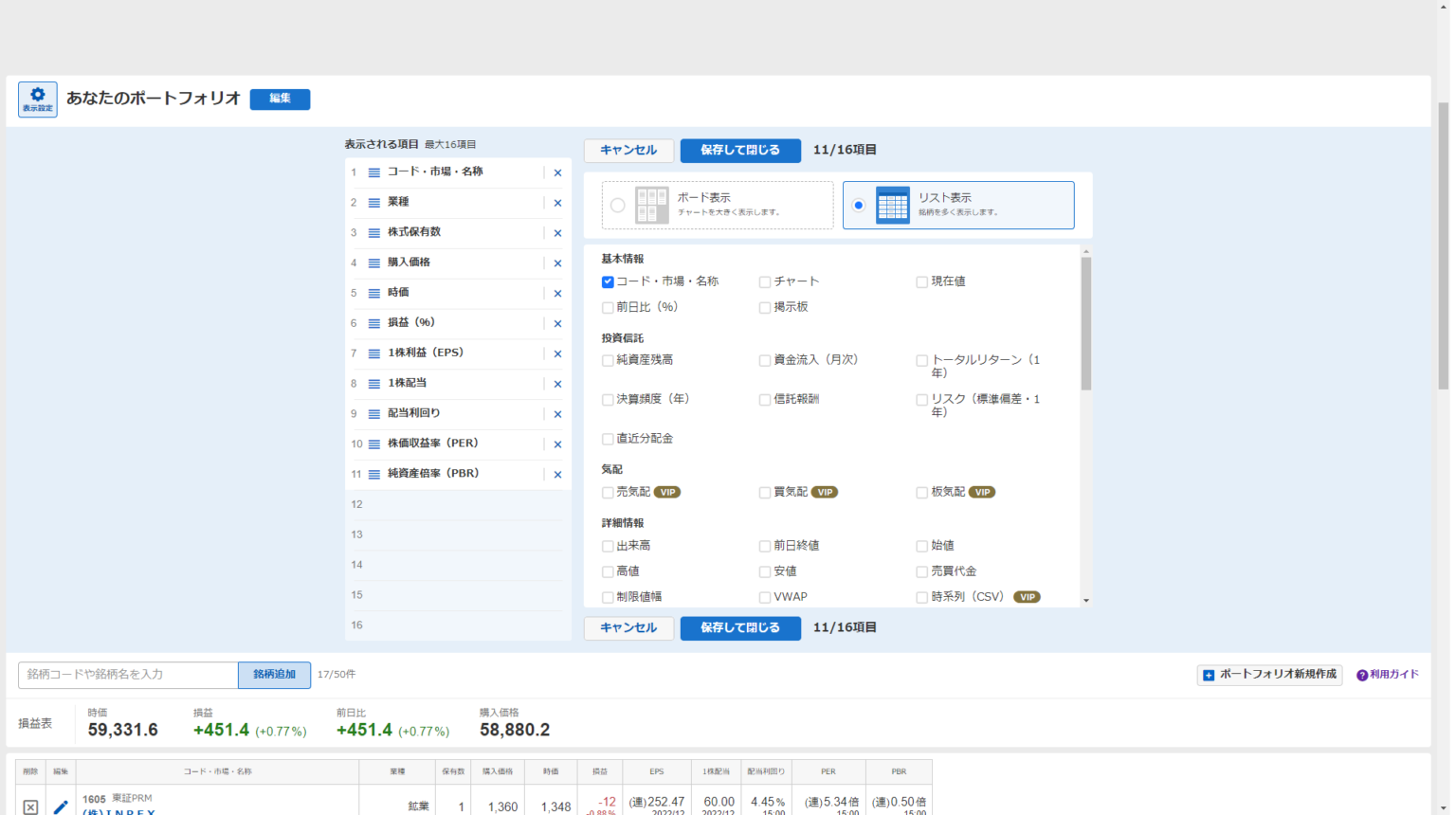Click the bottom キャンセル button

pos(628,628)
